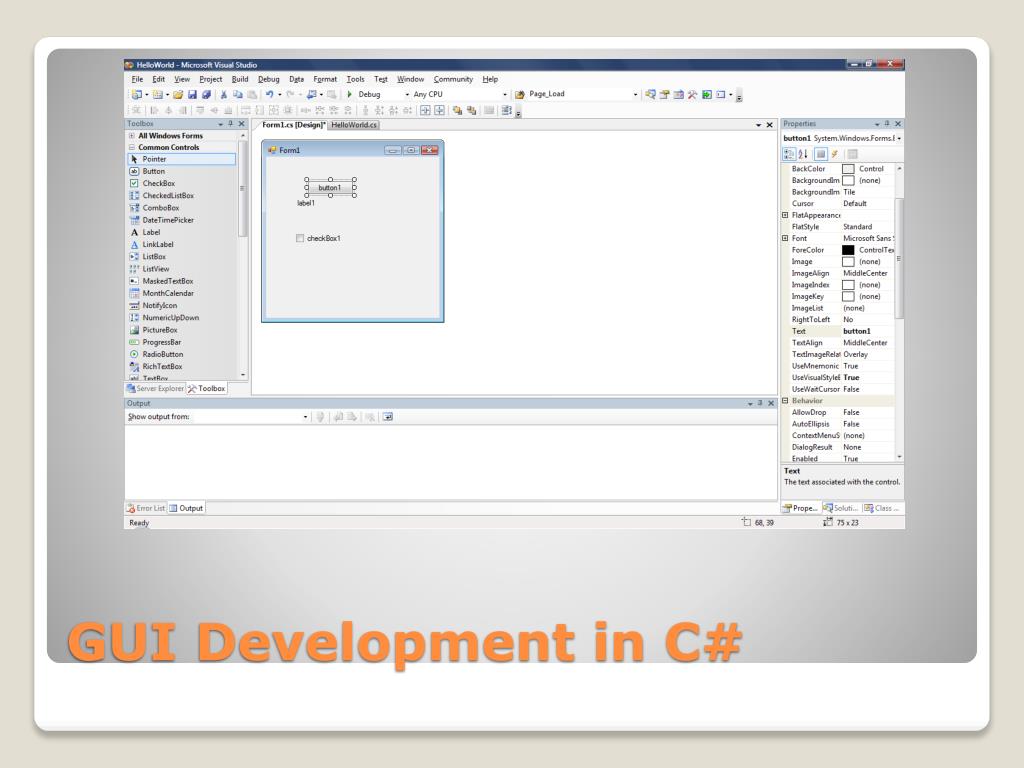
Task: Tick the checkBox1 checkbox on Form1
Action: [x=300, y=238]
